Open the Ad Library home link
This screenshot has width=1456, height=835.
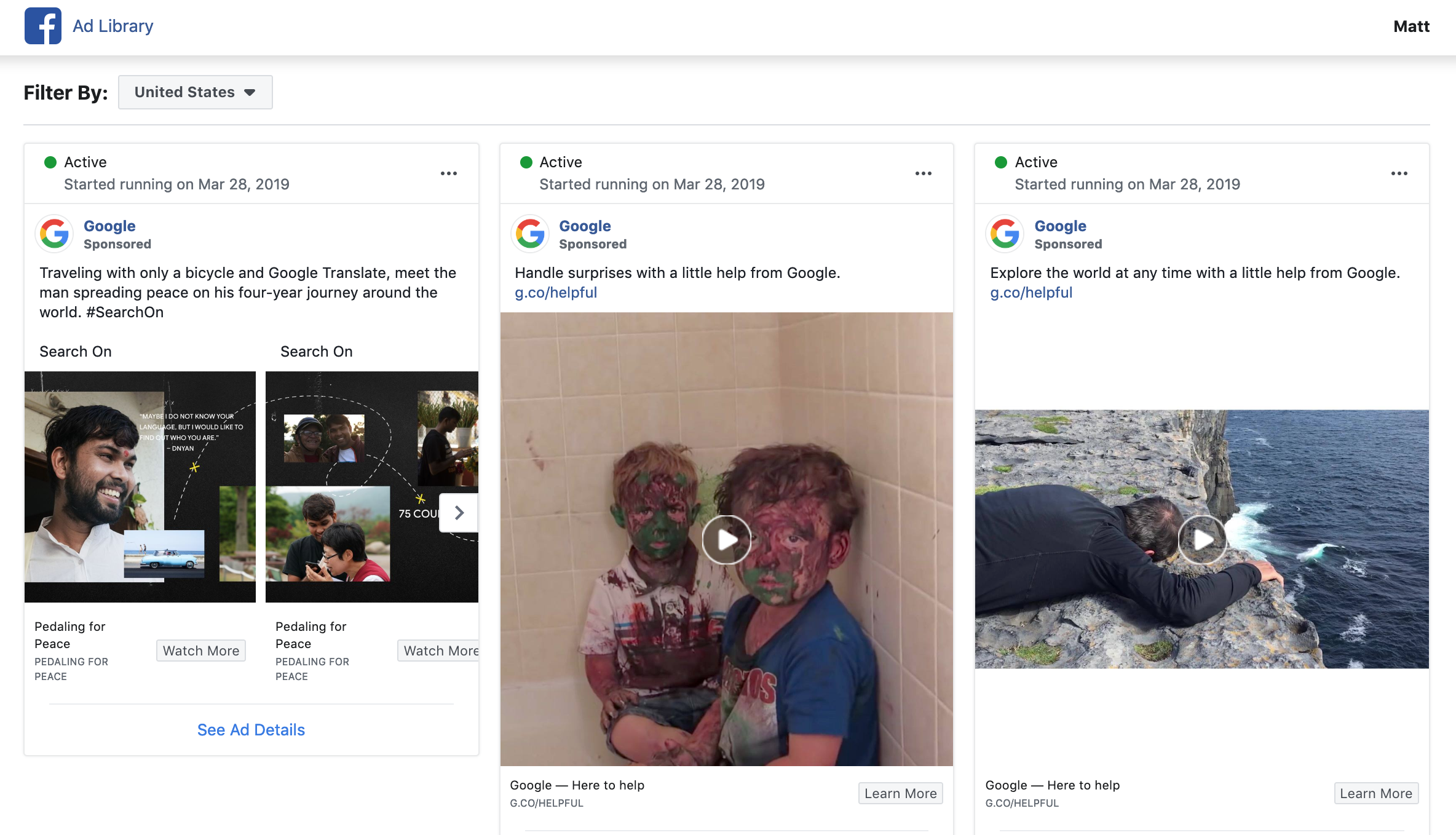113,26
